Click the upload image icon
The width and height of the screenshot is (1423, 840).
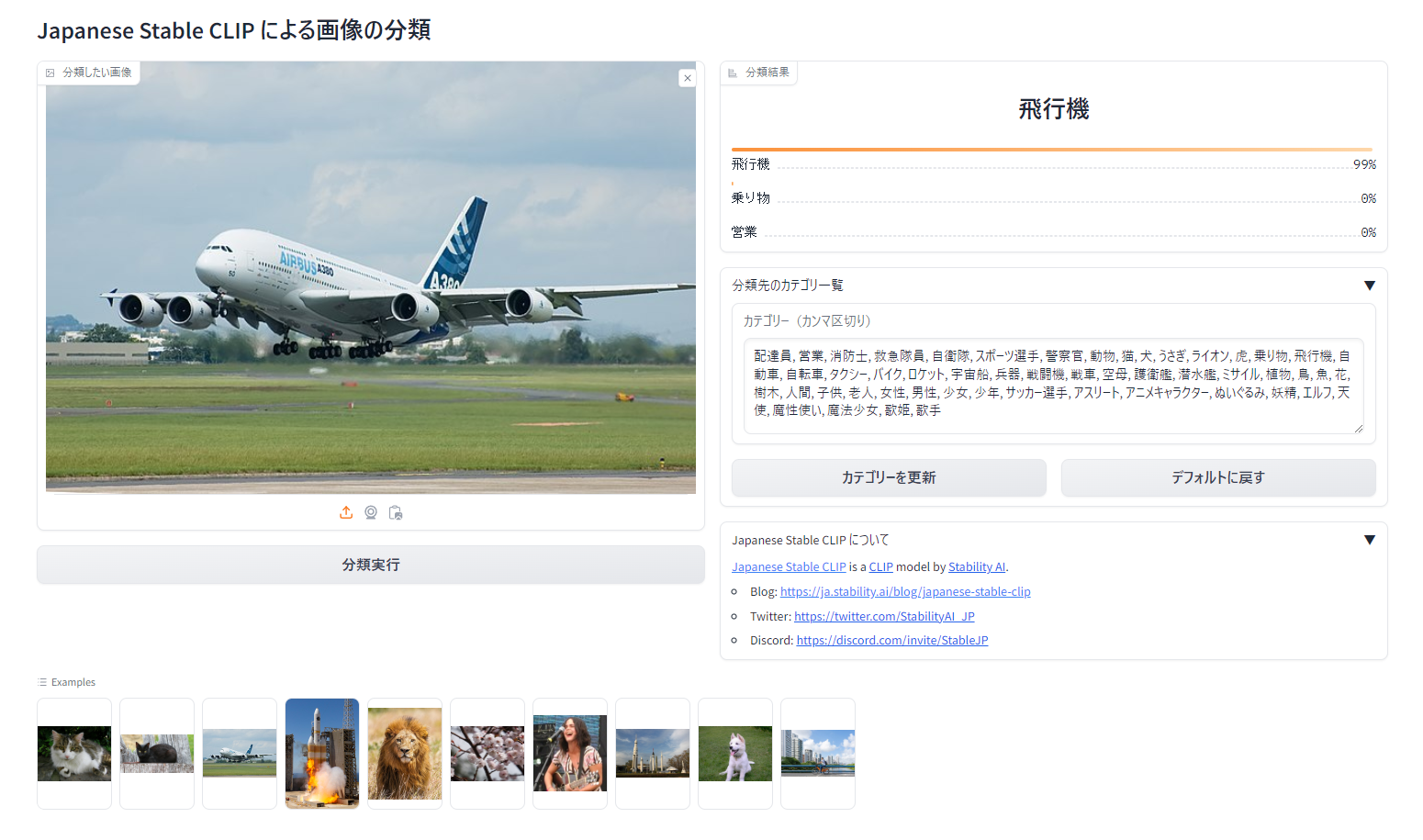(x=346, y=512)
